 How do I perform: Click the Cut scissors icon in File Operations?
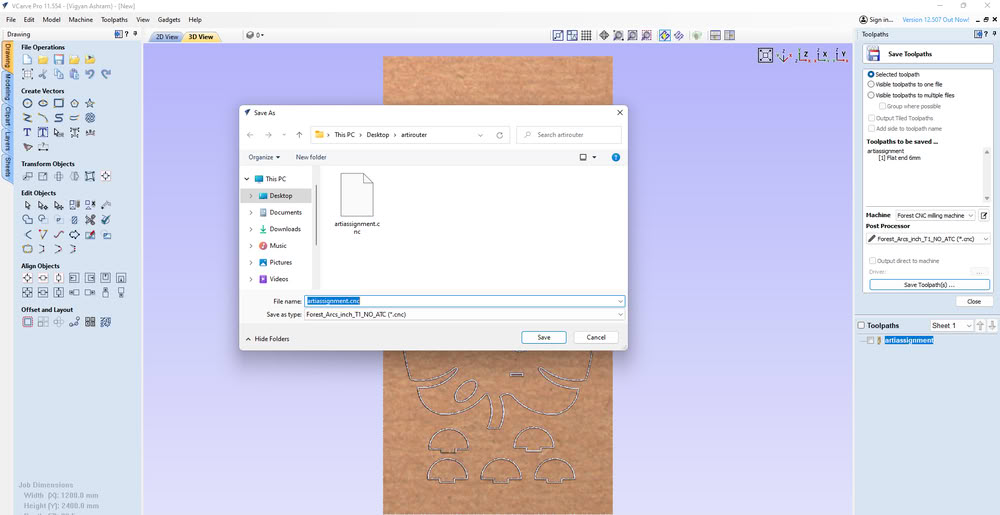coord(43,74)
